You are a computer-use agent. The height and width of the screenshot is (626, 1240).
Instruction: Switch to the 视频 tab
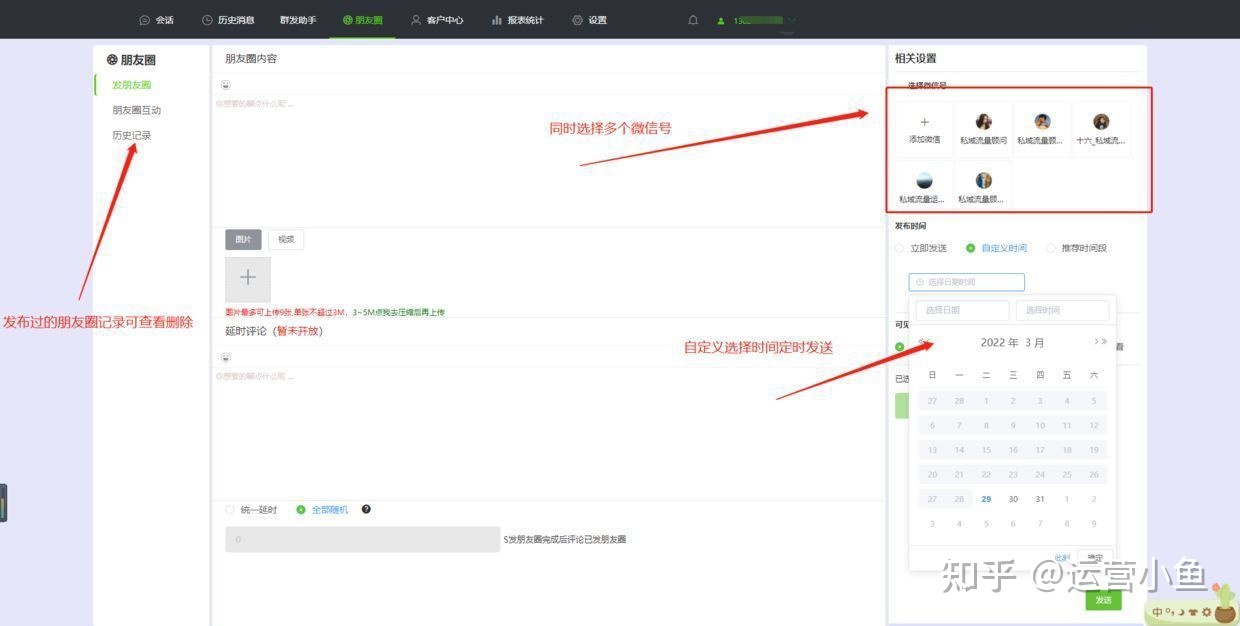pyautogui.click(x=286, y=240)
